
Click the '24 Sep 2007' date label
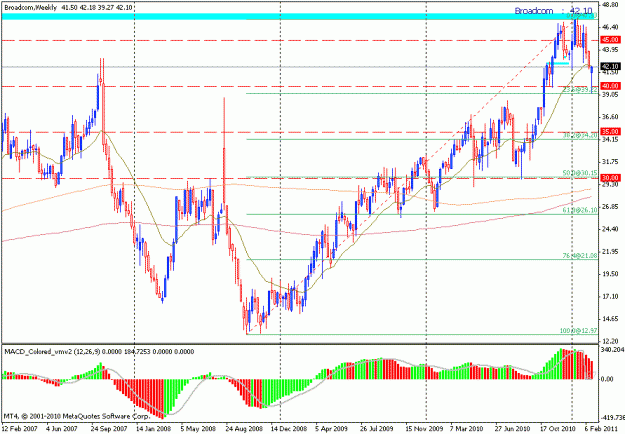(x=109, y=428)
